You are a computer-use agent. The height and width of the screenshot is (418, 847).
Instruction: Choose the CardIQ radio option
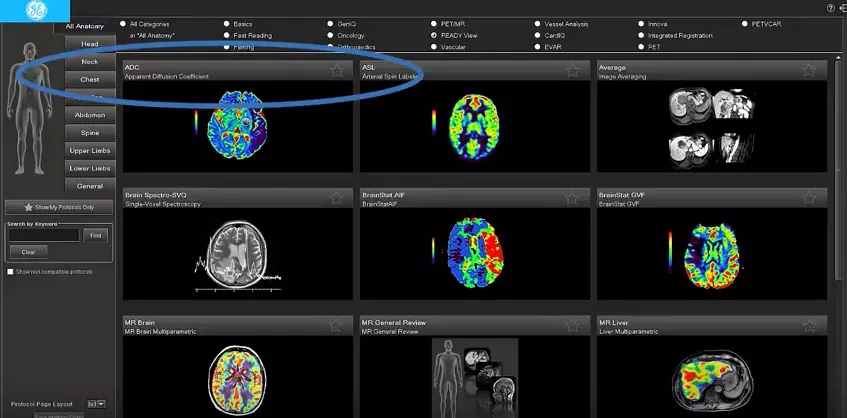(537, 36)
